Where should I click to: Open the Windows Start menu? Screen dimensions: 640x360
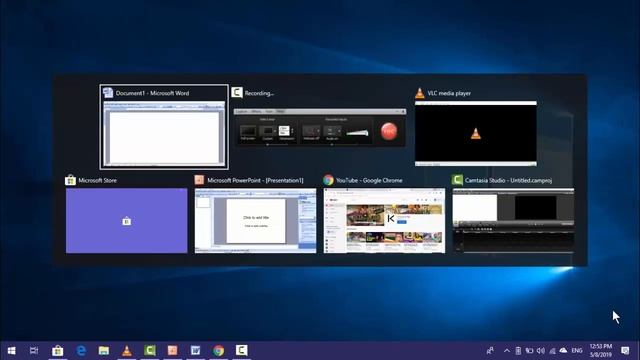(11, 351)
